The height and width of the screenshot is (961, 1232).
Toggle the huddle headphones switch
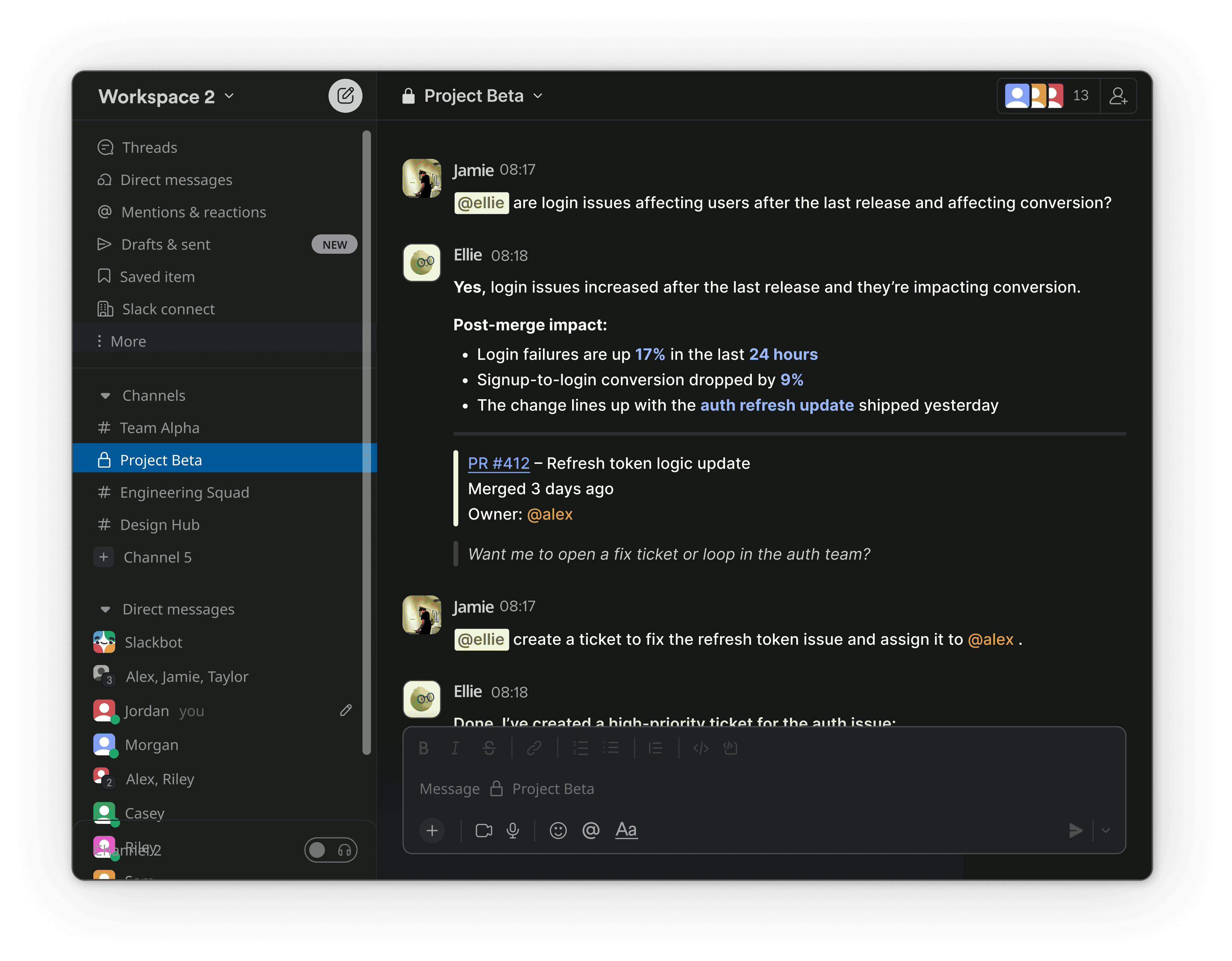tap(331, 849)
